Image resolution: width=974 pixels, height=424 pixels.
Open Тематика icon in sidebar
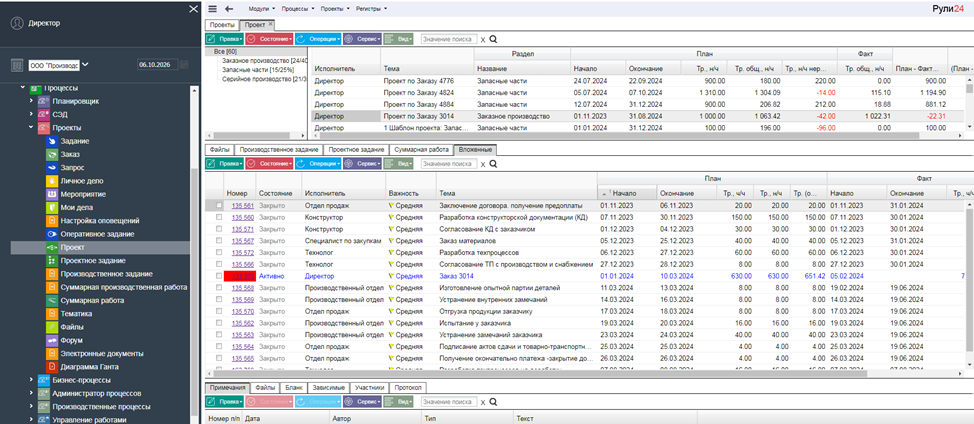tap(52, 313)
